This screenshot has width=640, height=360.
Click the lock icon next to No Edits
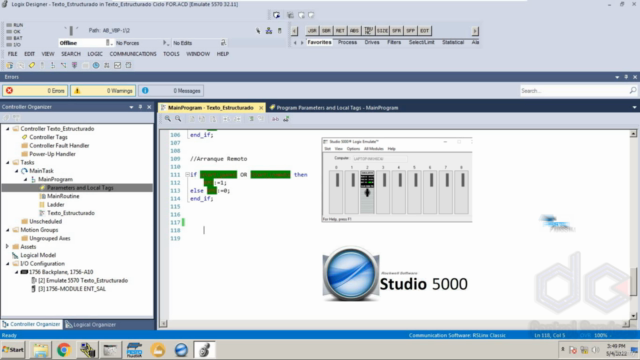click(x=223, y=43)
